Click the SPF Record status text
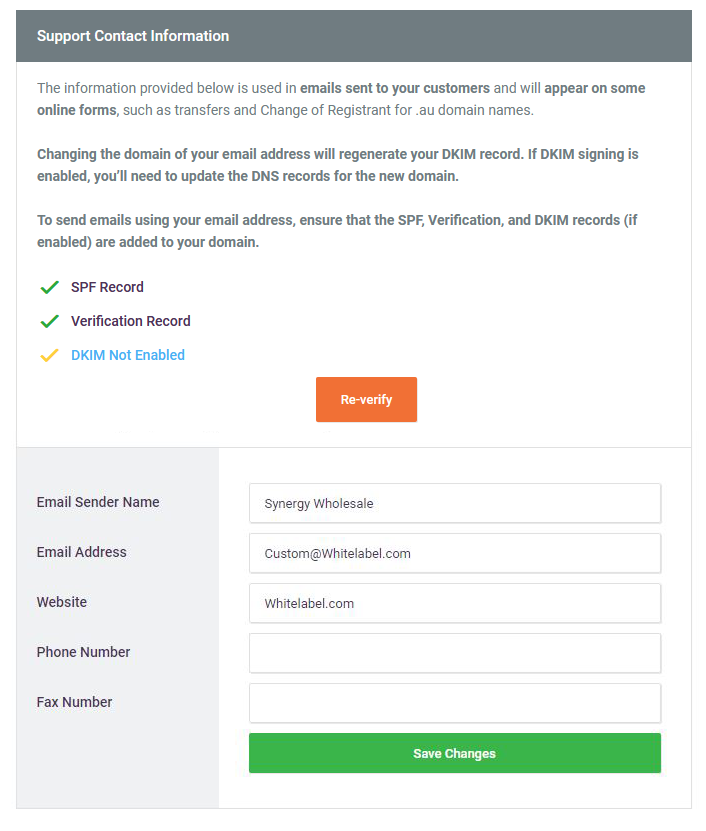Viewport: 706px width, 831px height. pos(107,287)
